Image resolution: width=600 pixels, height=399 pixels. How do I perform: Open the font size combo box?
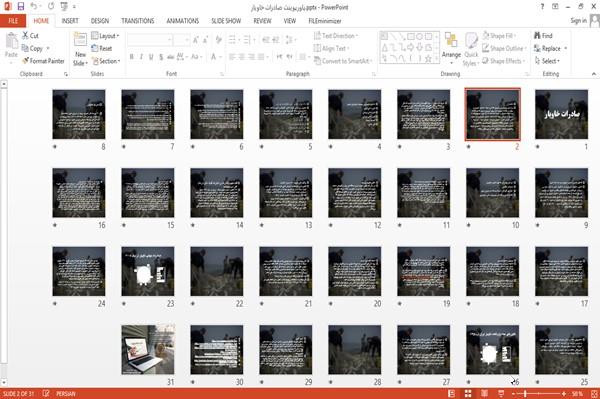[182, 39]
